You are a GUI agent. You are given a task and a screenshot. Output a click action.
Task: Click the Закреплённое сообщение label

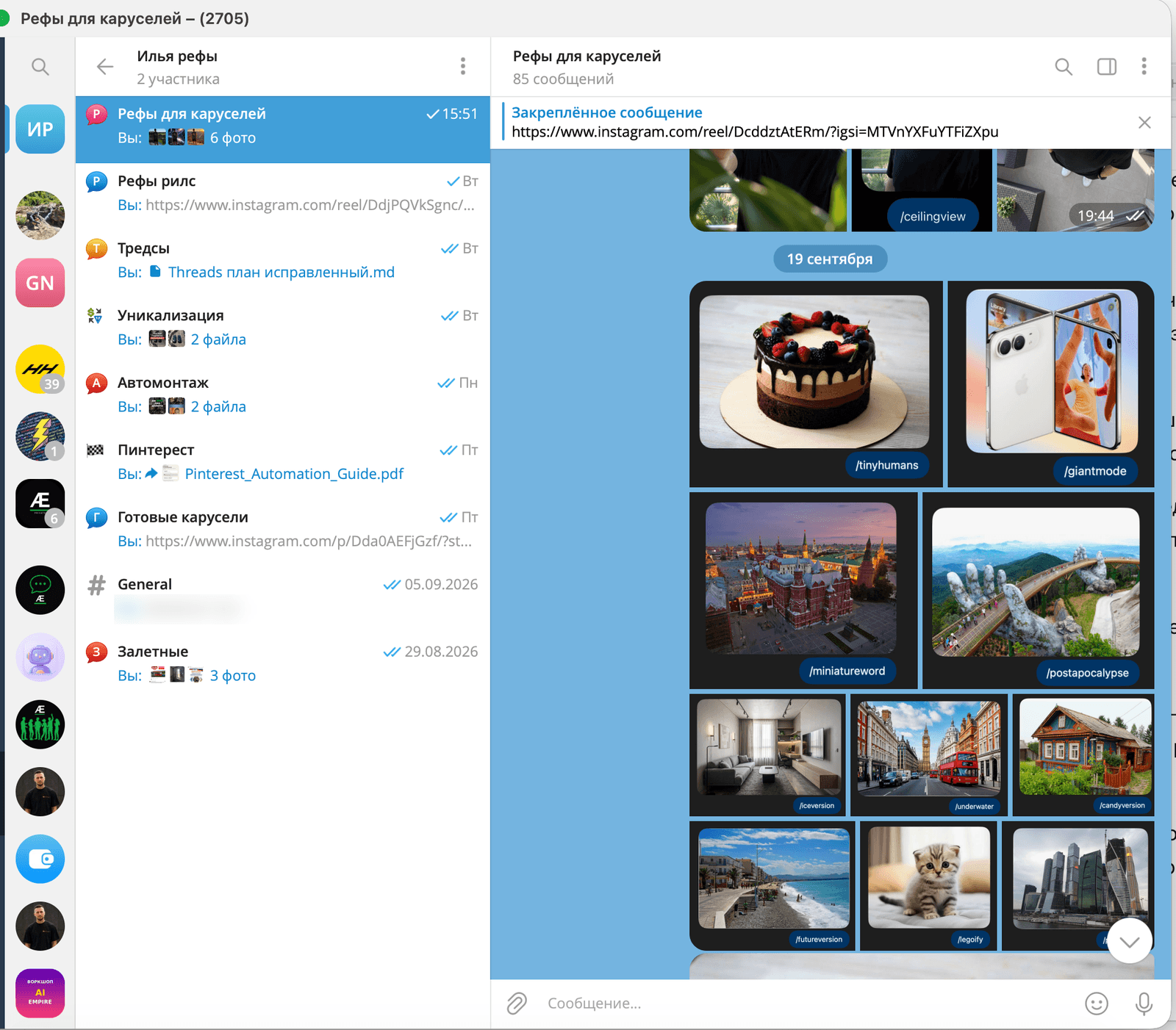pyautogui.click(x=607, y=112)
